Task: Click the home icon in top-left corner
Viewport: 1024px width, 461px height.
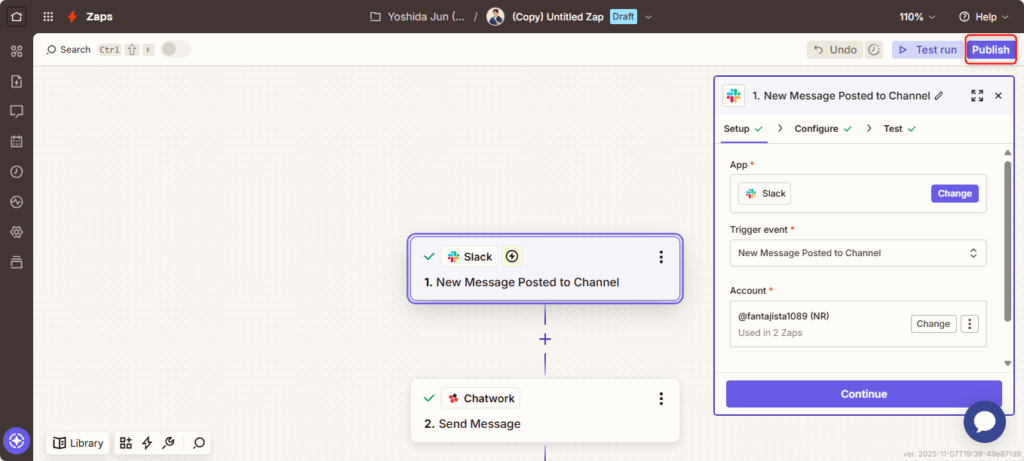Action: [16, 17]
